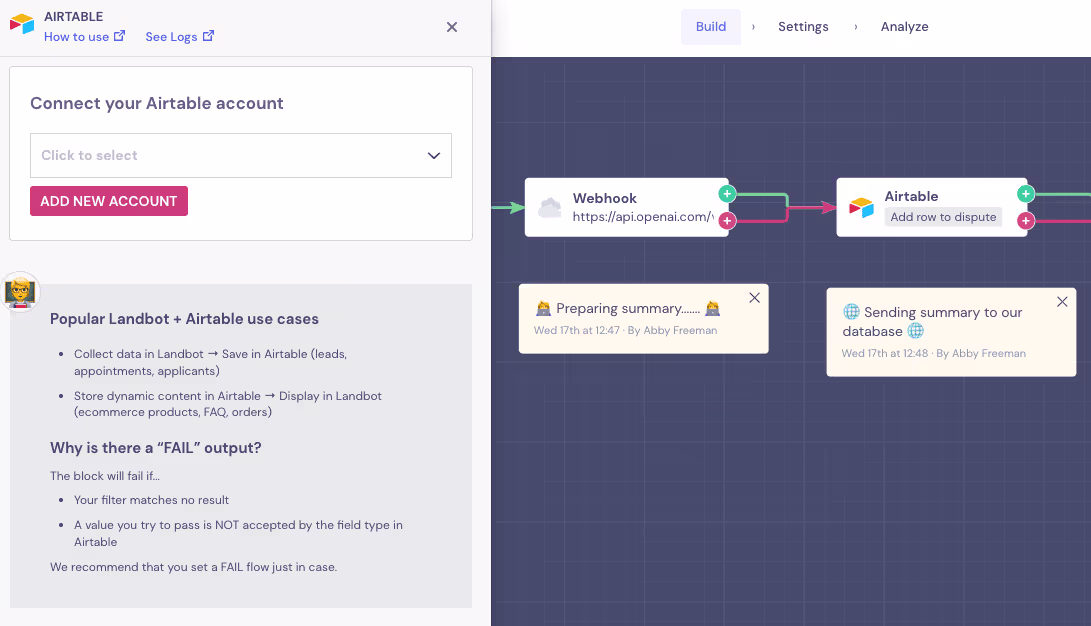
Task: Click the ADD NEW ACCOUNT button
Action: tap(109, 201)
